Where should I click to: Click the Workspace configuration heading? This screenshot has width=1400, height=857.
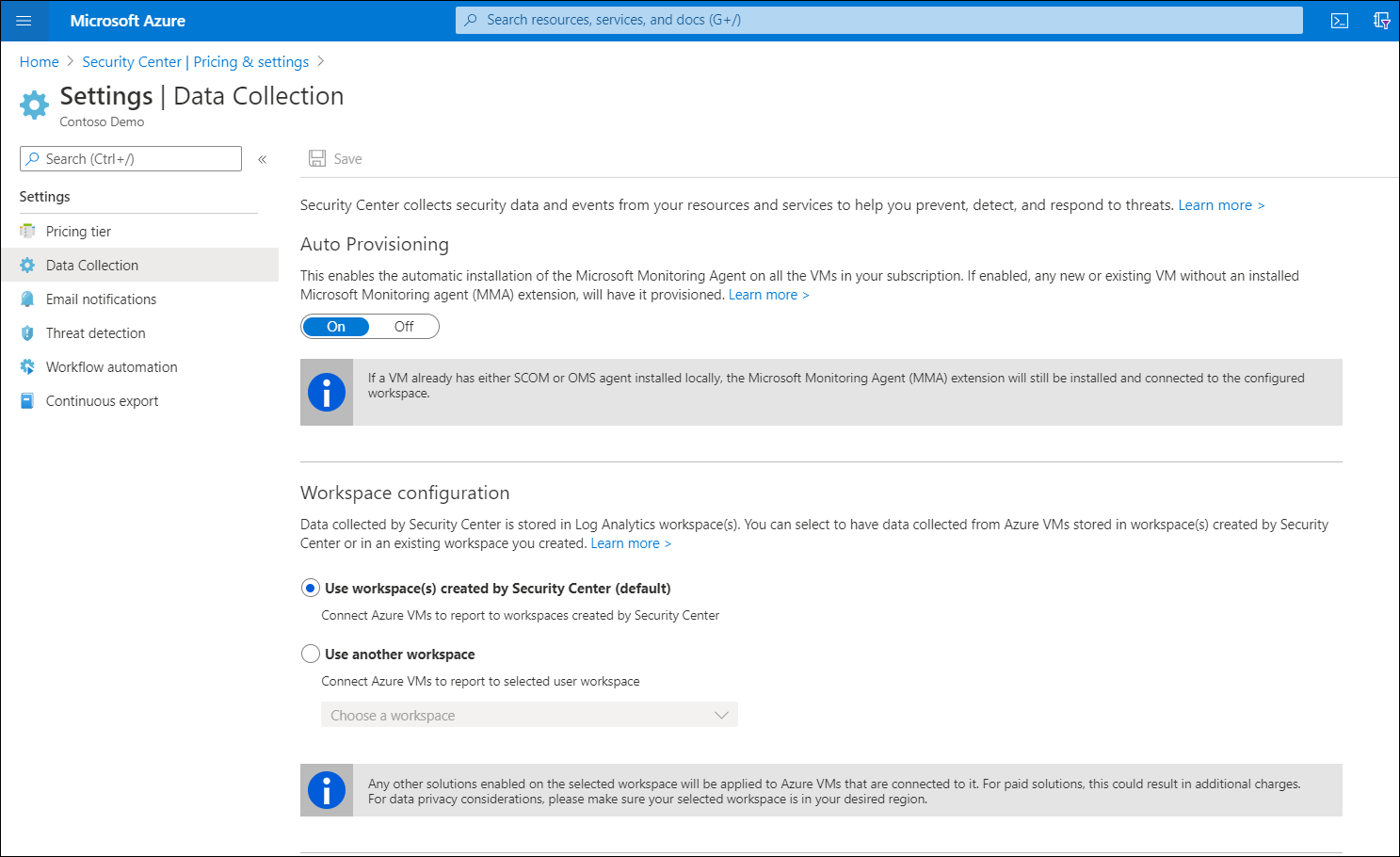tap(405, 493)
